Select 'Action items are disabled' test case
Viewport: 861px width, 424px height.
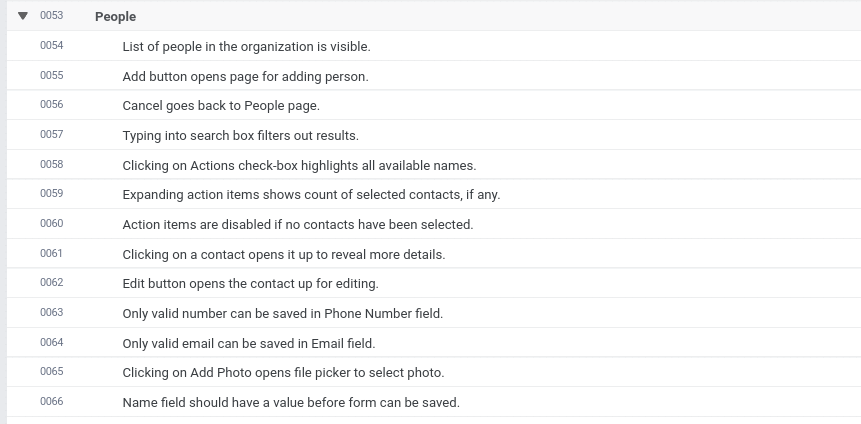point(297,224)
